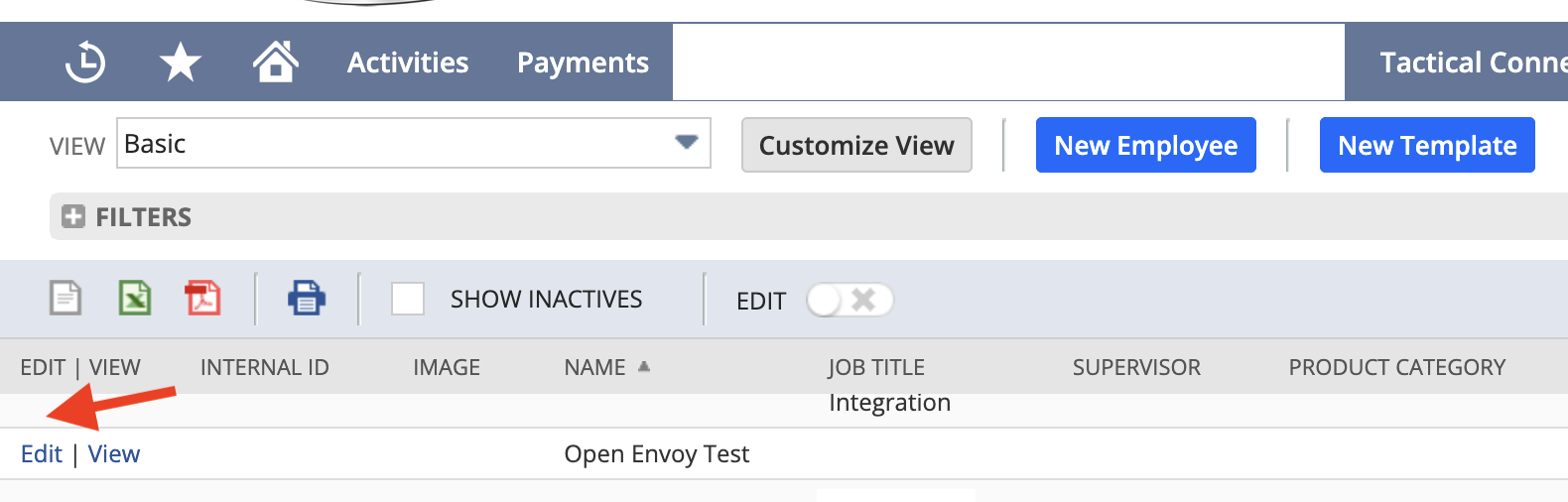Open the Activities menu

(408, 63)
